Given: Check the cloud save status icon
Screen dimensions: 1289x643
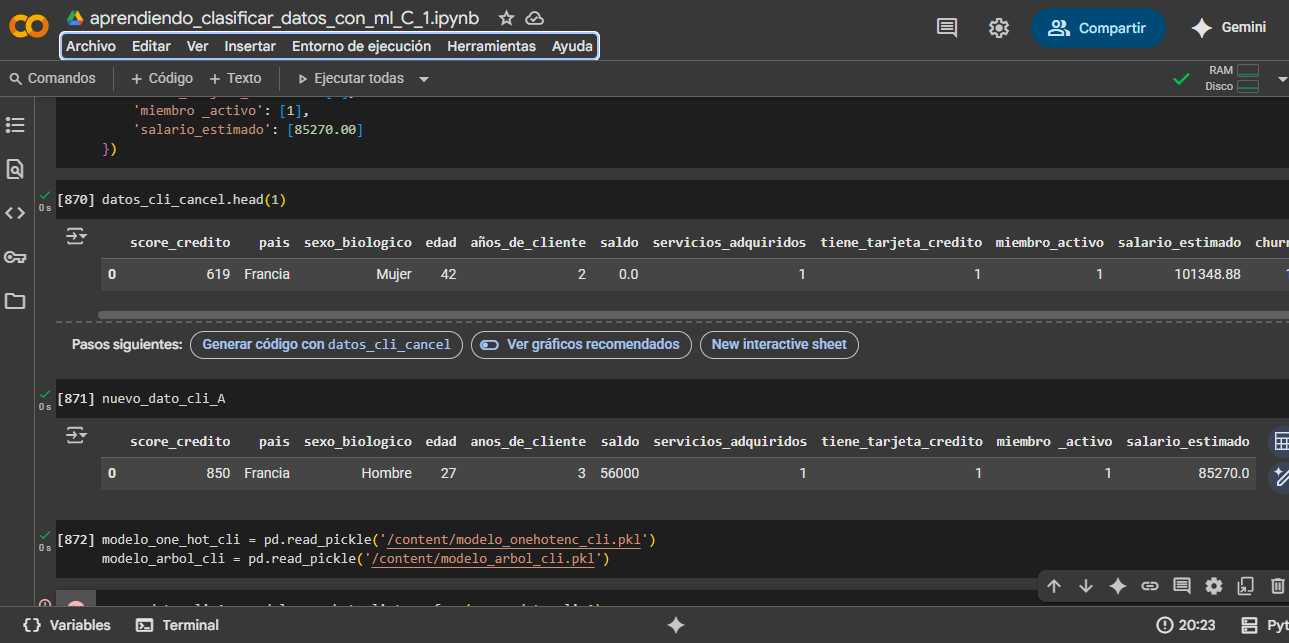Looking at the screenshot, I should click(x=534, y=18).
